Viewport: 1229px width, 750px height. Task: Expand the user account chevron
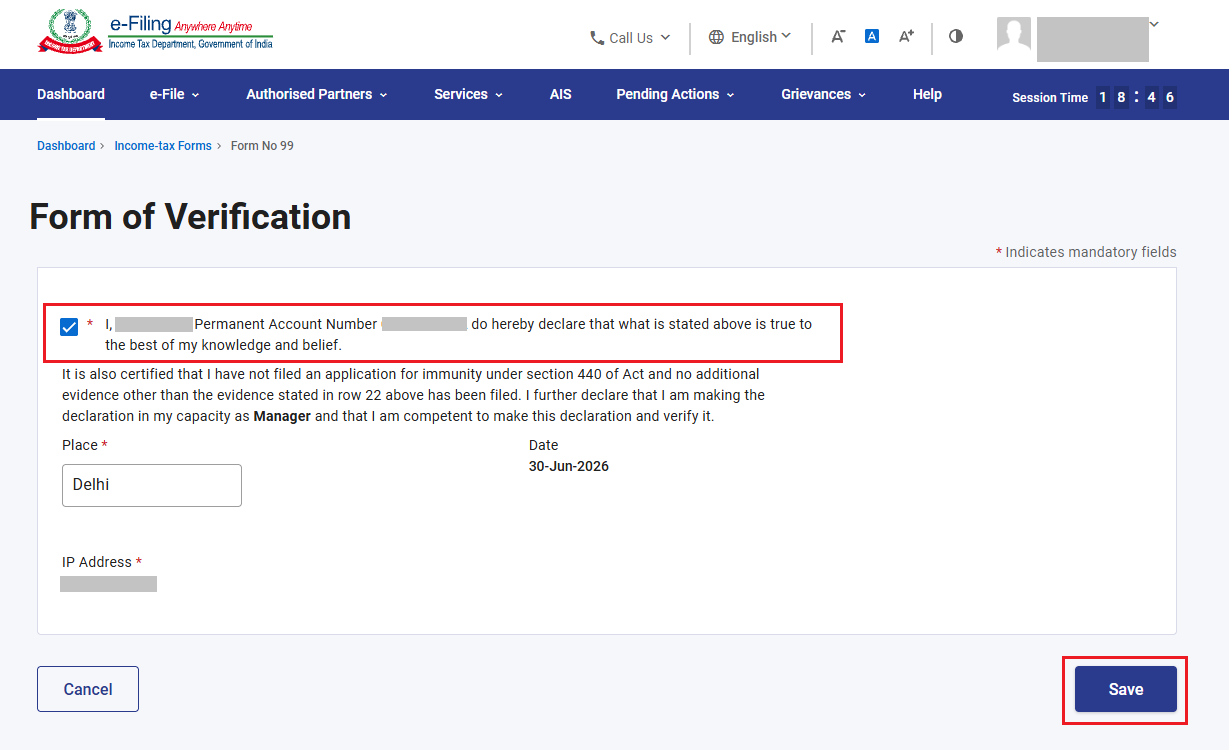1155,23
